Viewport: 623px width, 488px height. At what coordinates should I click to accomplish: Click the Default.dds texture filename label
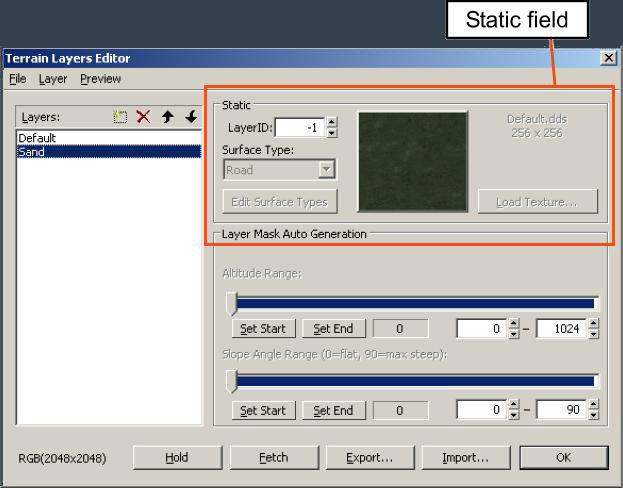[537, 119]
